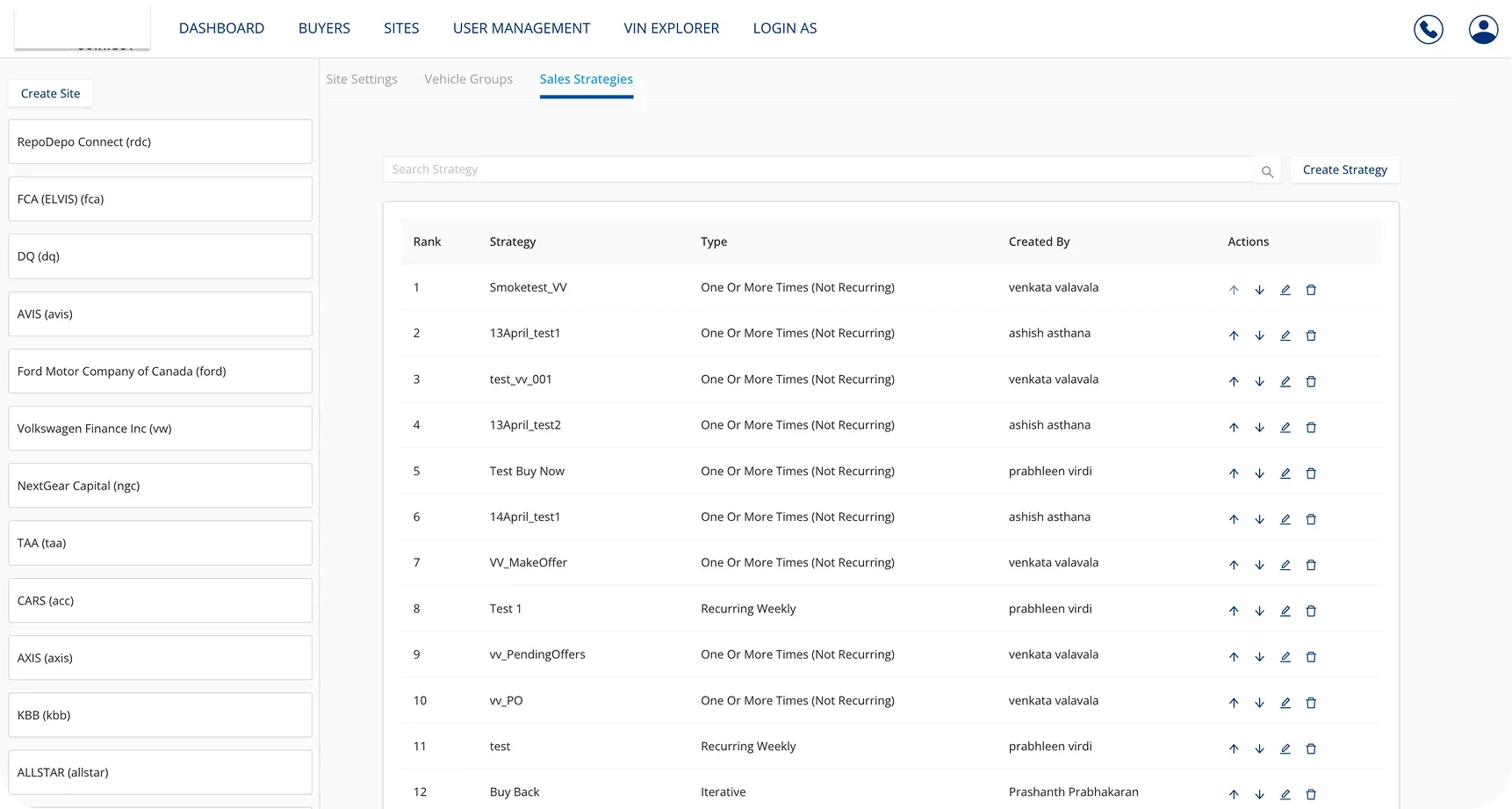
Task: Delete the Test 1 strategy
Action: click(1311, 611)
